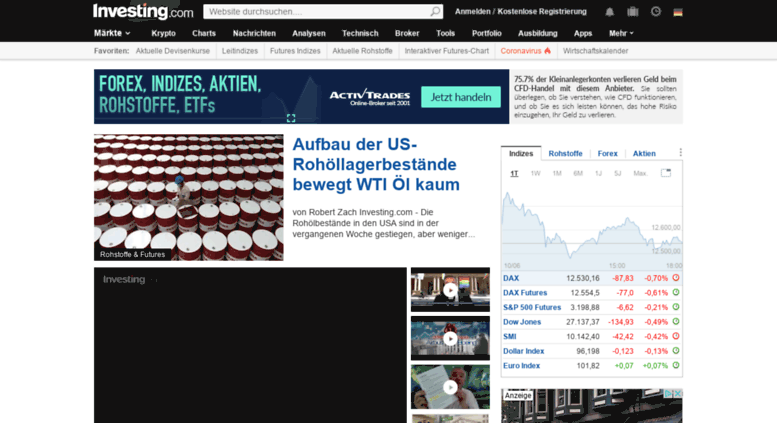Open the Wirtschaftskalender link
This screenshot has height=423, width=777.
(595, 51)
